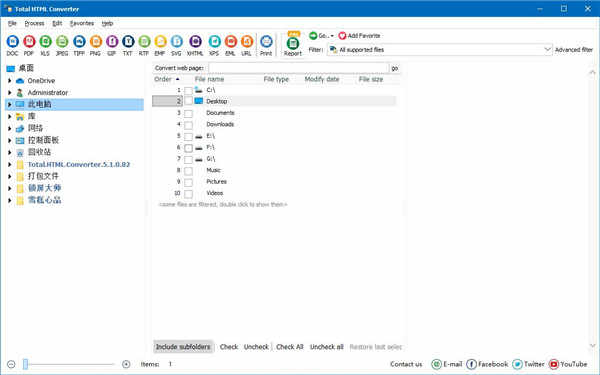This screenshot has width=600, height=375.
Task: Click the RTF format icon
Action: pos(144,41)
